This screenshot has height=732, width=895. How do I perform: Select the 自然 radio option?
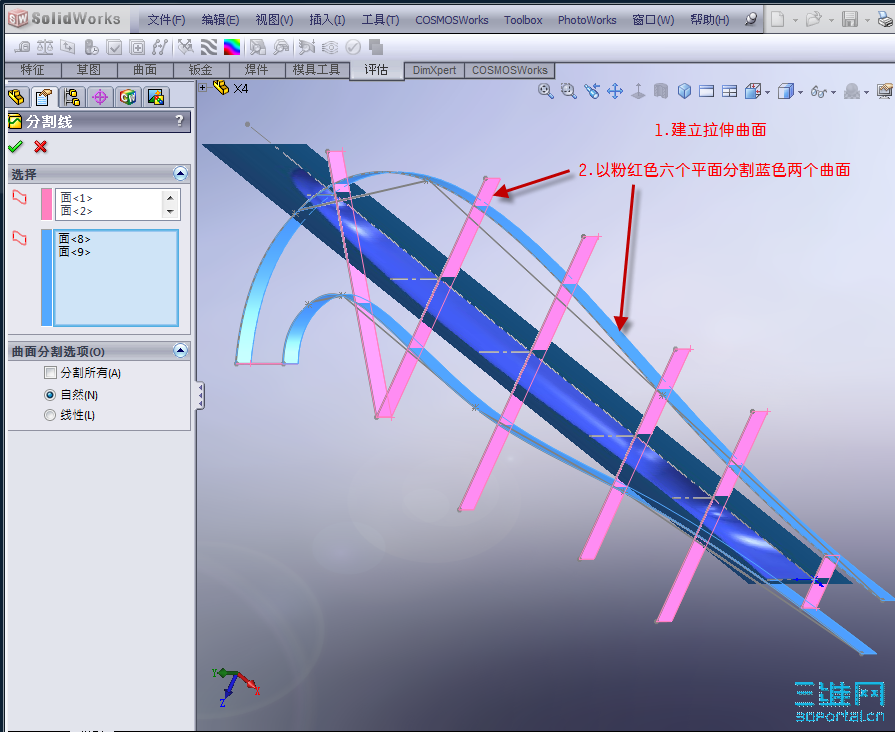point(50,395)
